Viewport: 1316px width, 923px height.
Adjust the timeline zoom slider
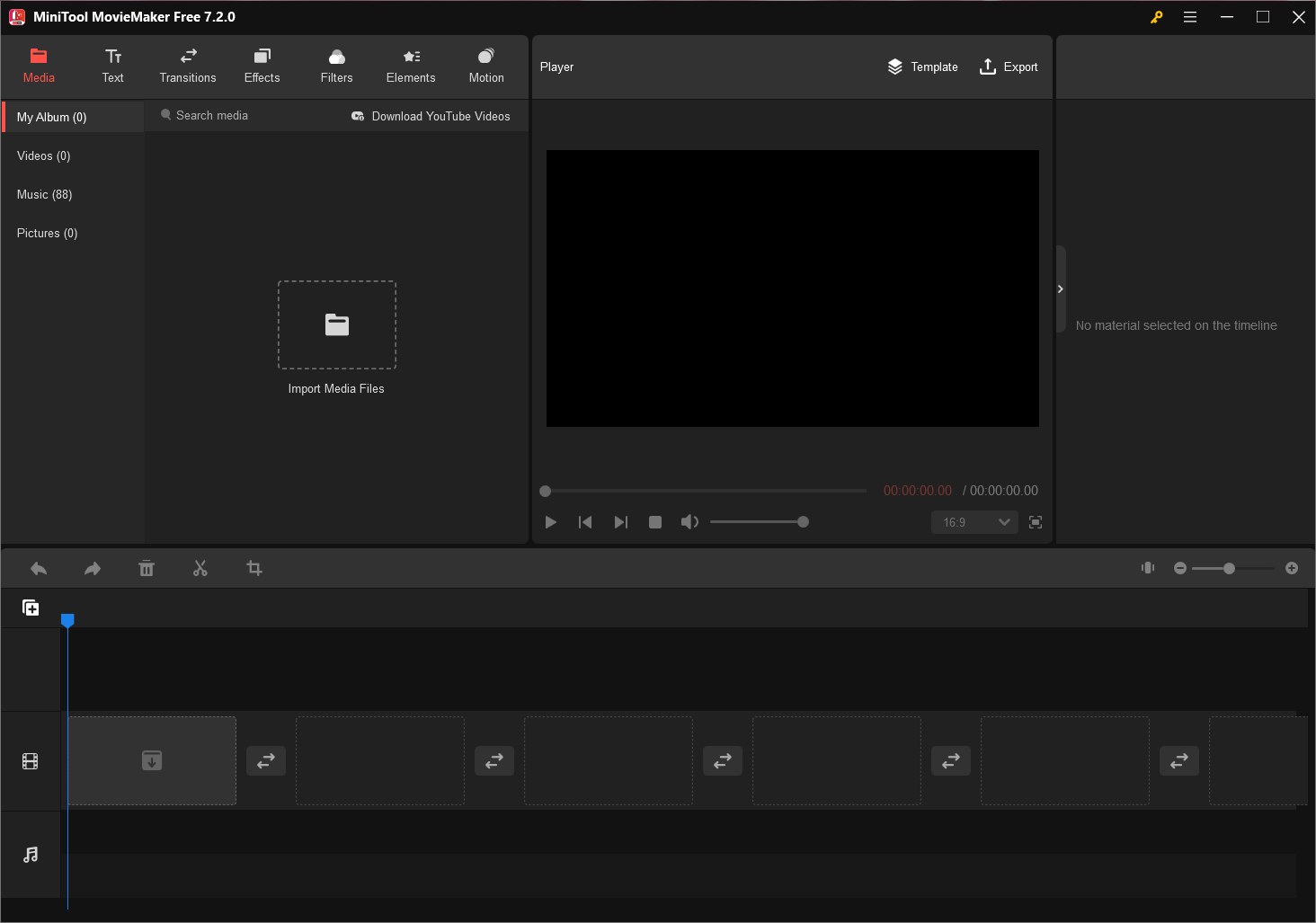(1232, 568)
